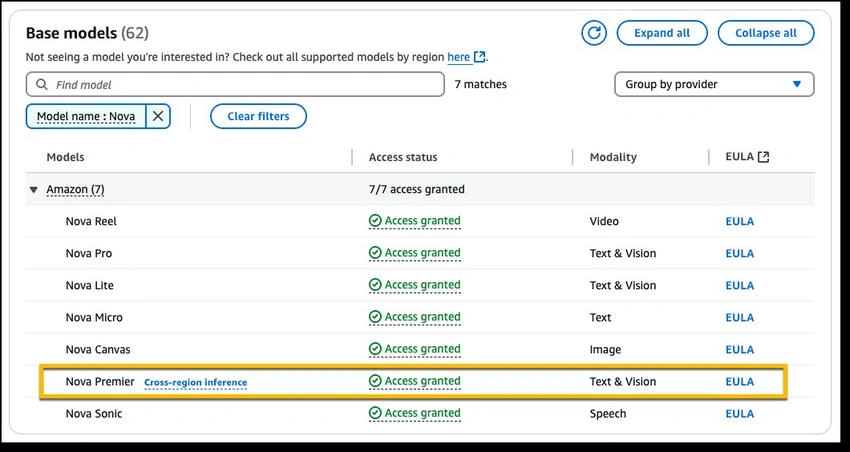Click Access granted status for Nova Lite
850x452 pixels.
(415, 285)
